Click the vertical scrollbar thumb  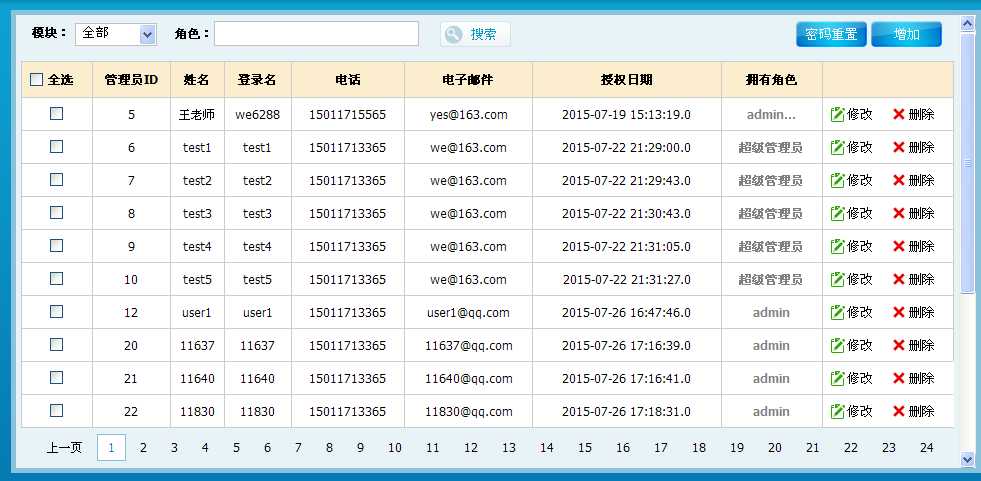(x=968, y=163)
